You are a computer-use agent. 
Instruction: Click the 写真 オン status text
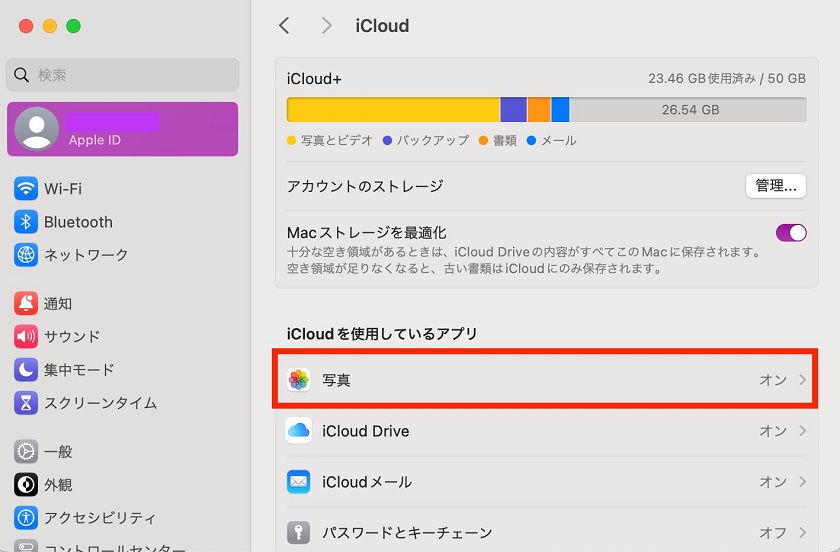(x=772, y=380)
